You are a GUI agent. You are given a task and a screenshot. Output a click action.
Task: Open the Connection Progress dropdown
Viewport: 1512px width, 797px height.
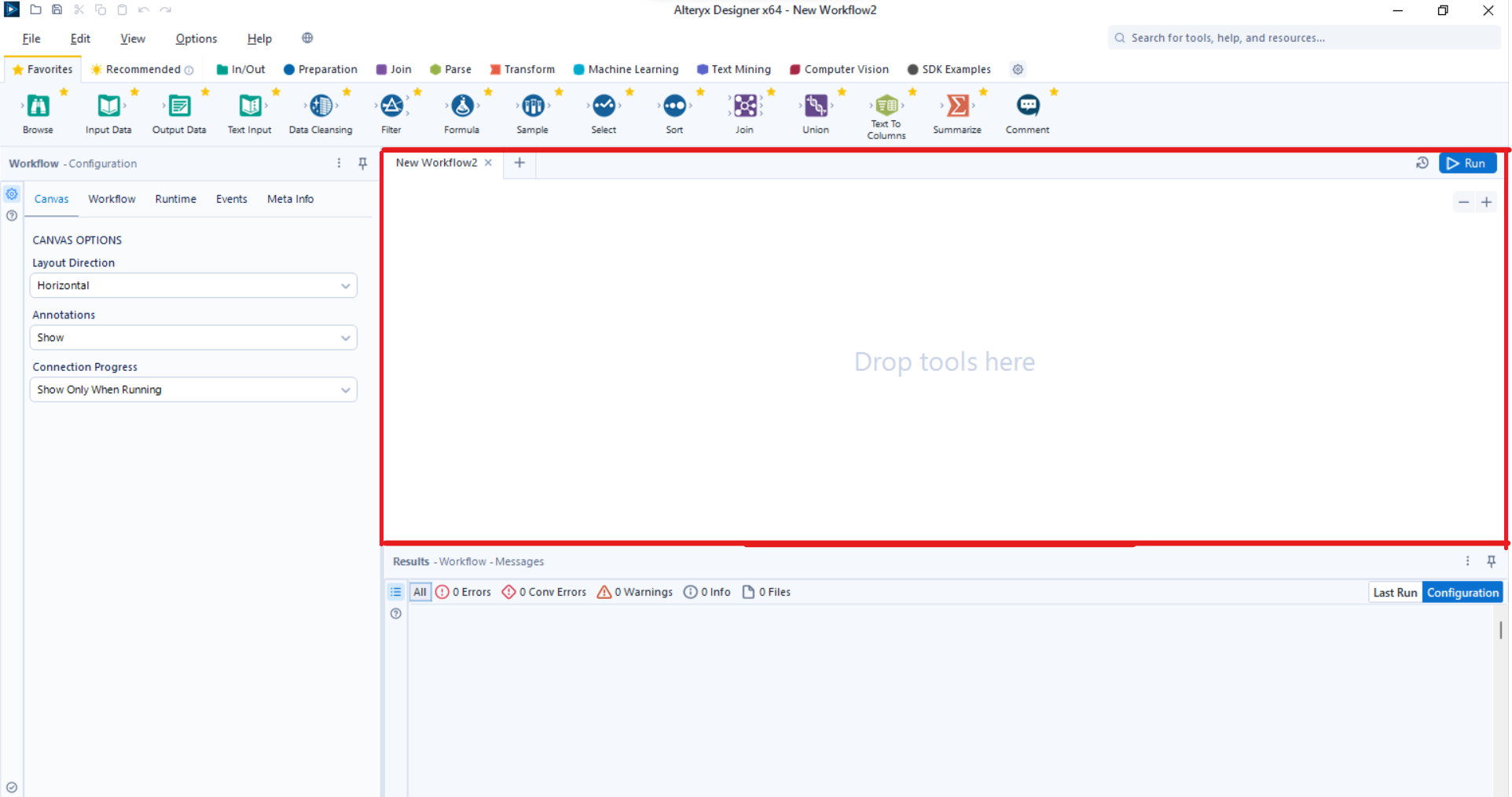point(193,390)
